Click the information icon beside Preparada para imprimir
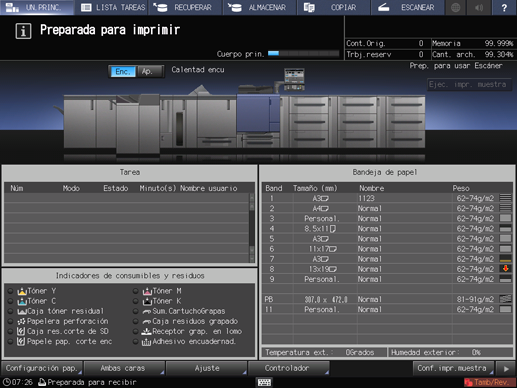The image size is (517, 388). pyautogui.click(x=23, y=31)
